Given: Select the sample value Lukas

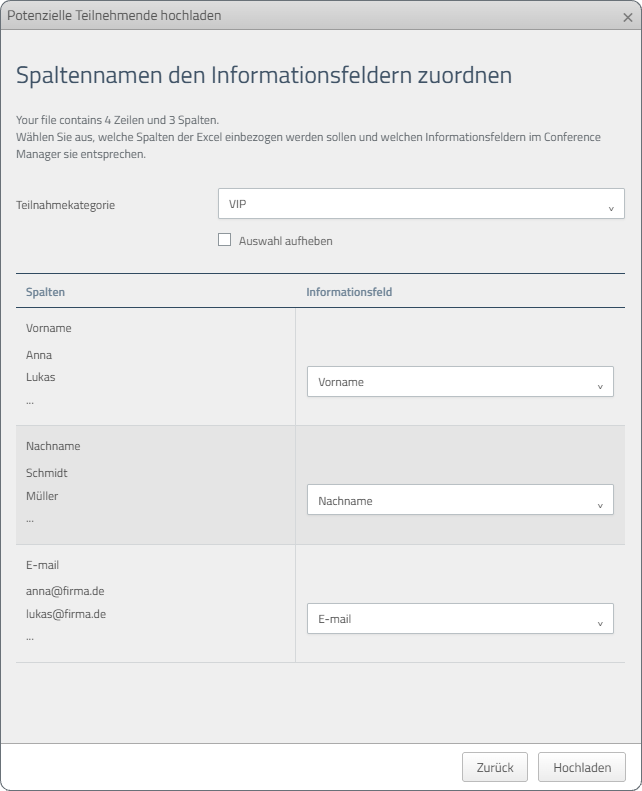Looking at the screenshot, I should tap(40, 377).
